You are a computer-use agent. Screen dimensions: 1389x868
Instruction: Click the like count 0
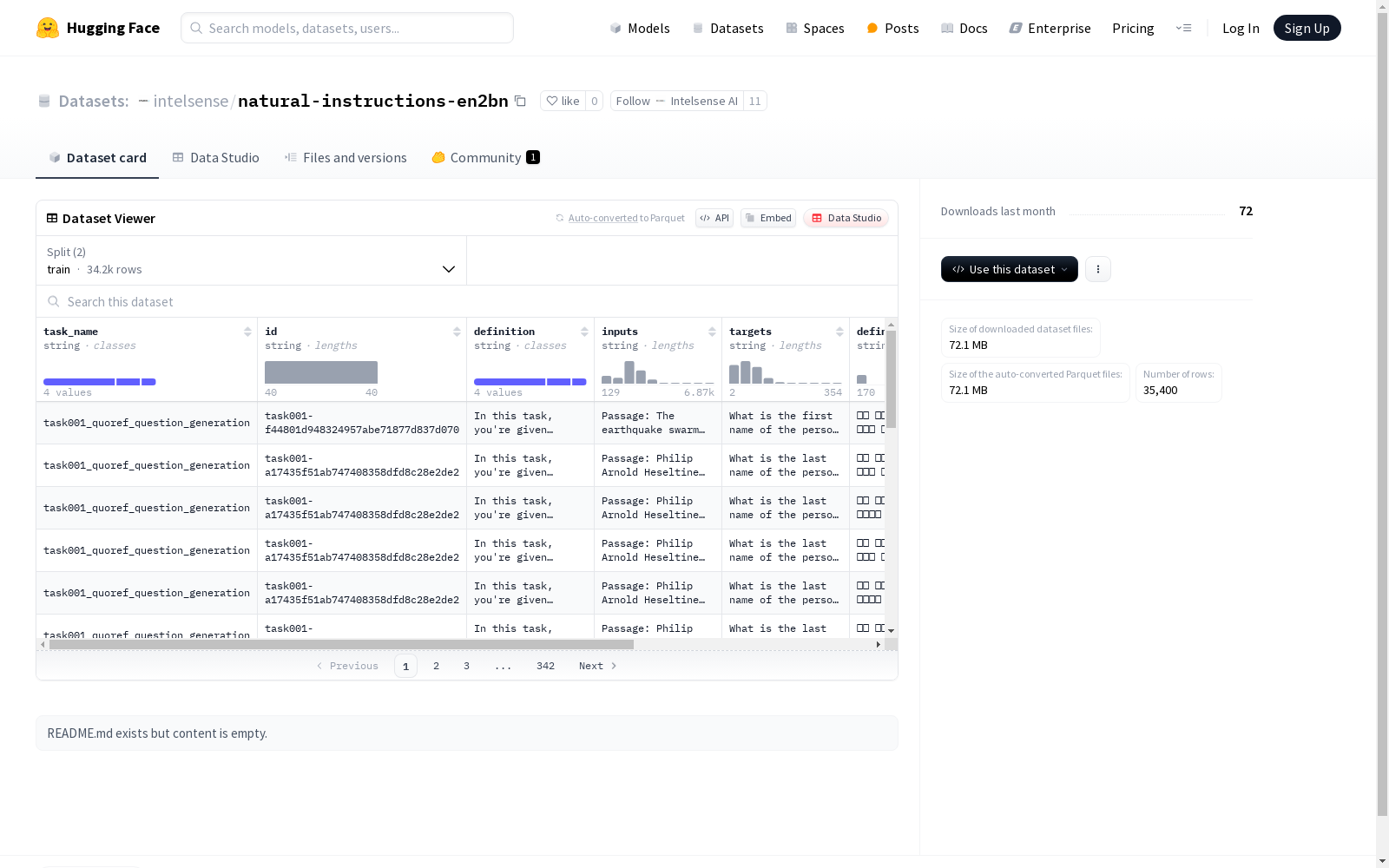[x=594, y=101]
